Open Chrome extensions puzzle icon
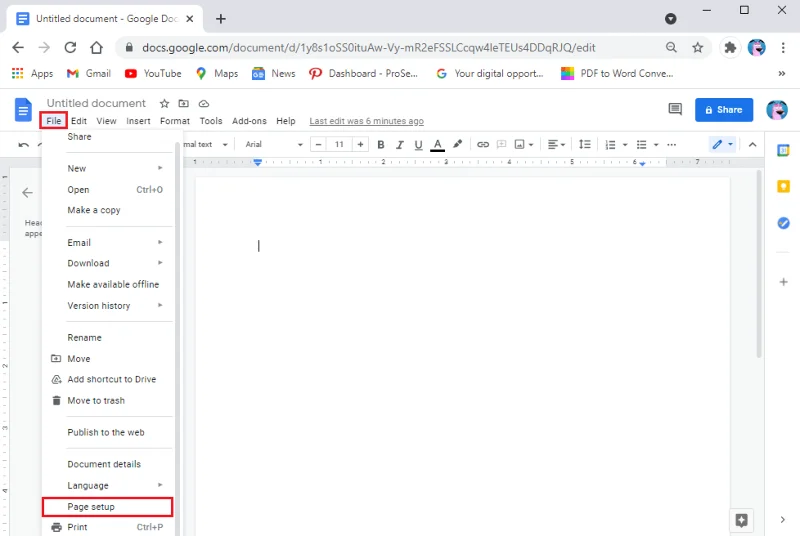800x536 pixels. point(730,47)
